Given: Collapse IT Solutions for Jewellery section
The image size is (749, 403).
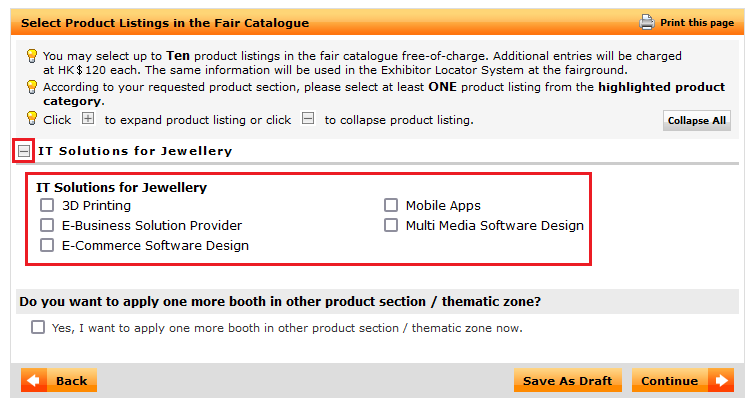Looking at the screenshot, I should [24, 151].
